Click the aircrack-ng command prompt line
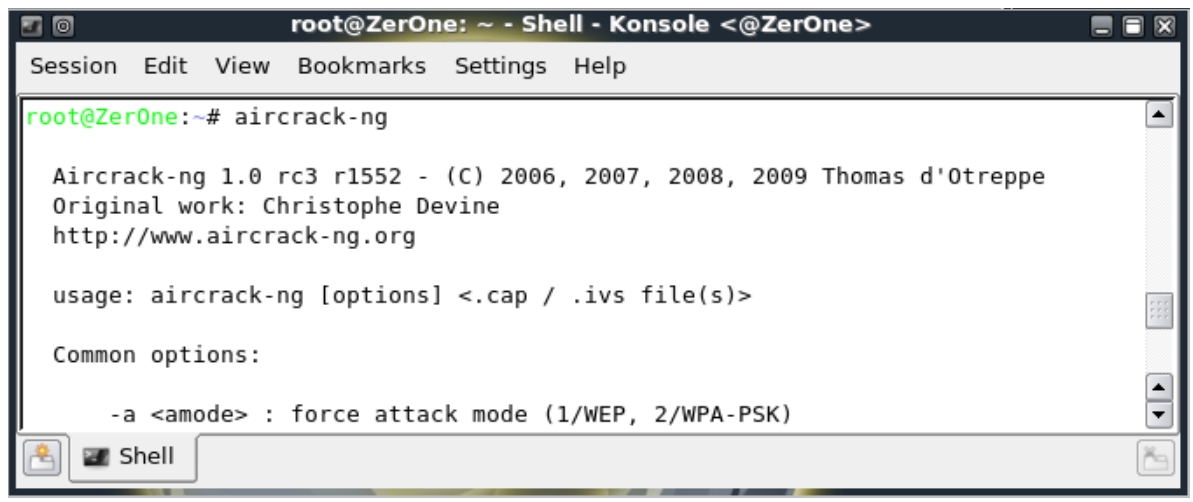Screen dimensions: 1193x502 [207, 117]
